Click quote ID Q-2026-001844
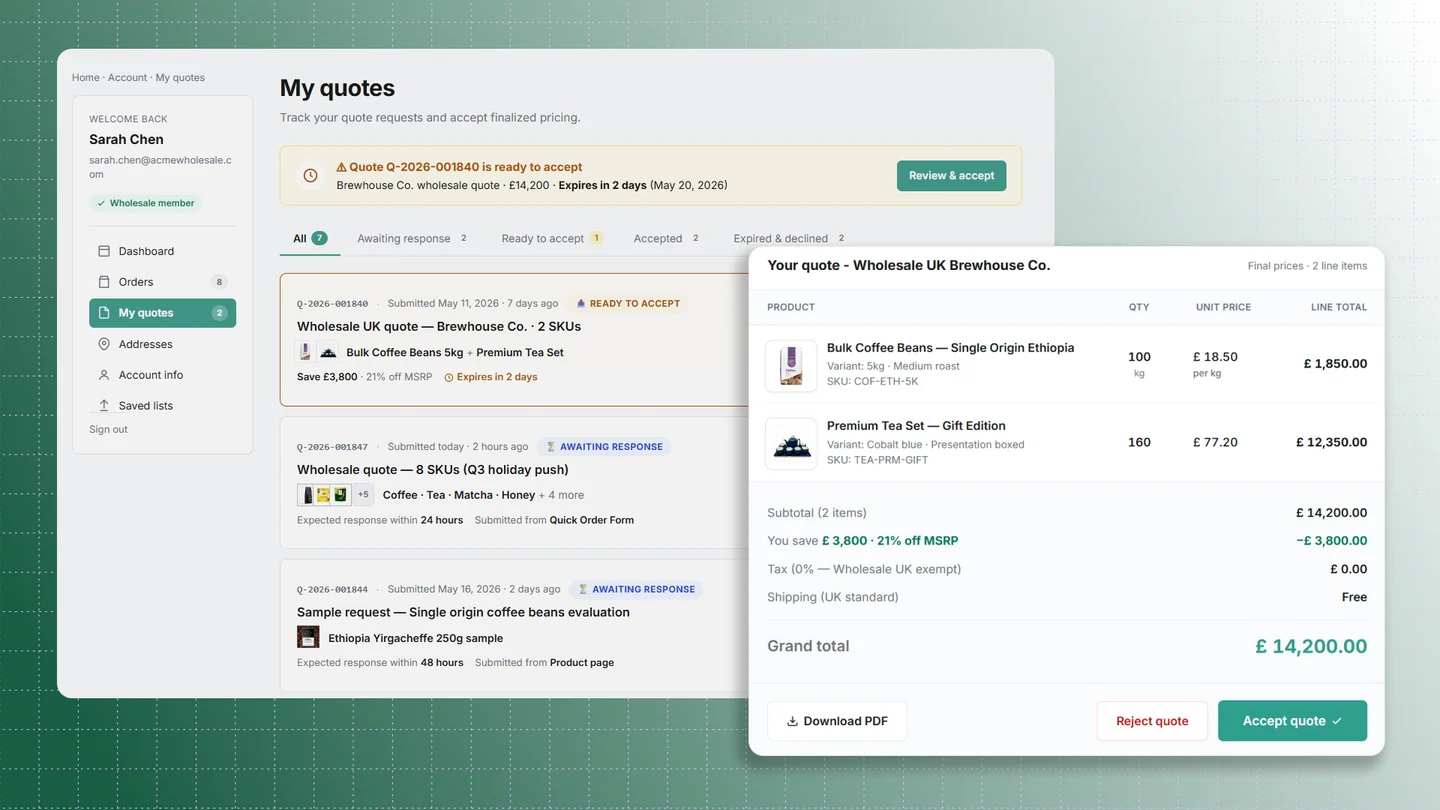This screenshot has width=1440, height=810. 332,590
